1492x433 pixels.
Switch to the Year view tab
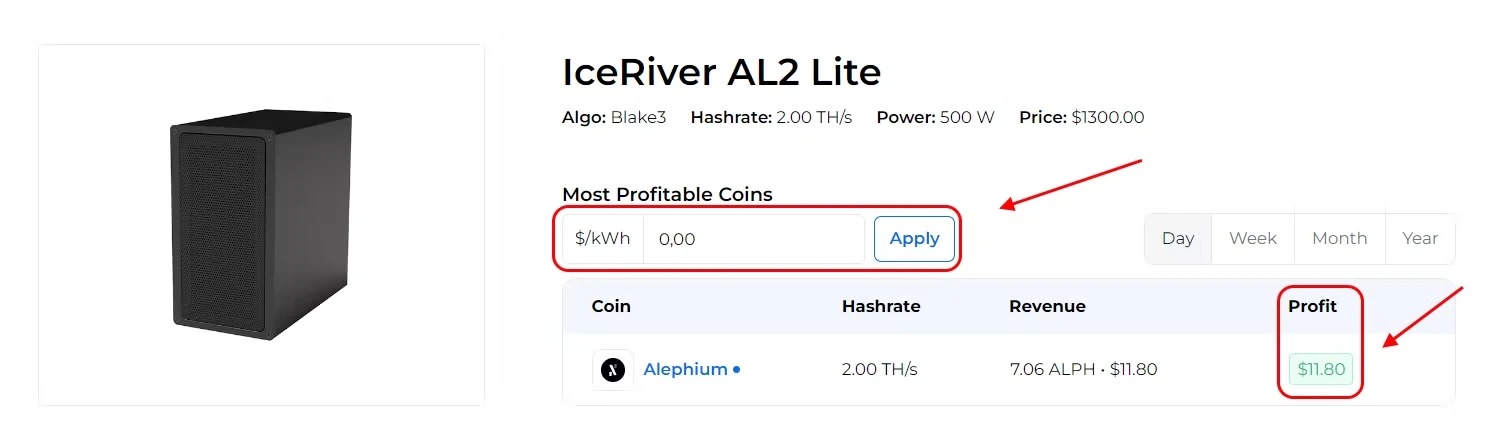(1420, 239)
